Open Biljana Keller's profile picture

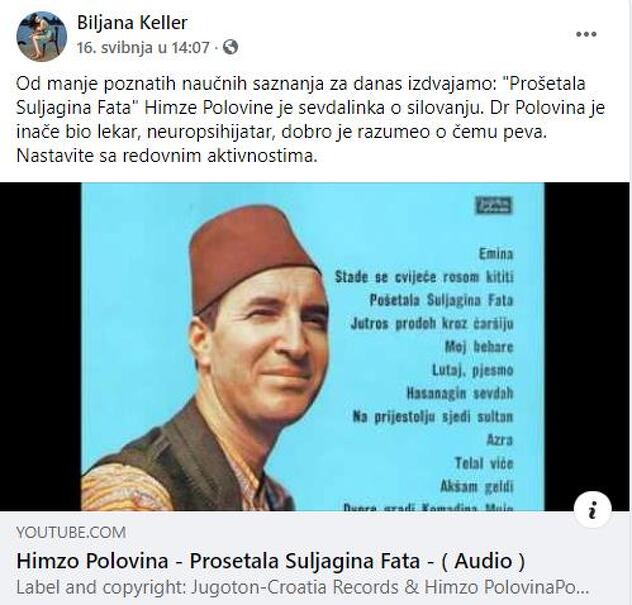click(42, 36)
